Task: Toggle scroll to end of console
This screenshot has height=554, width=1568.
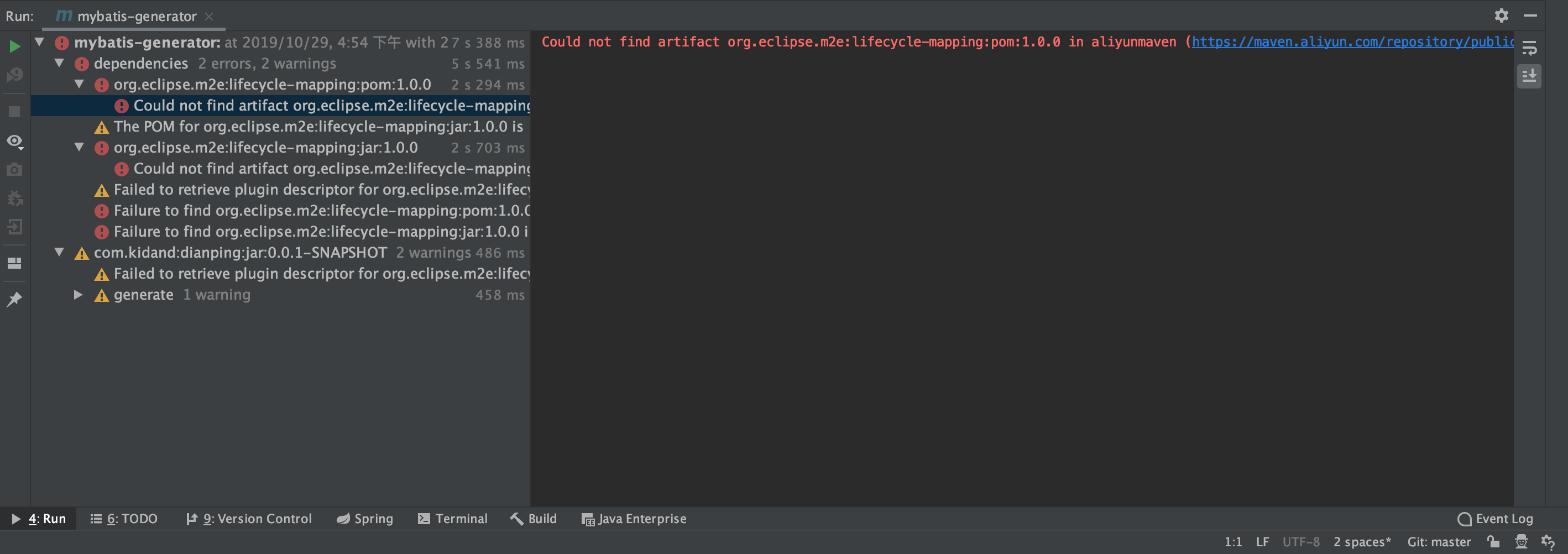Action: (x=1529, y=76)
